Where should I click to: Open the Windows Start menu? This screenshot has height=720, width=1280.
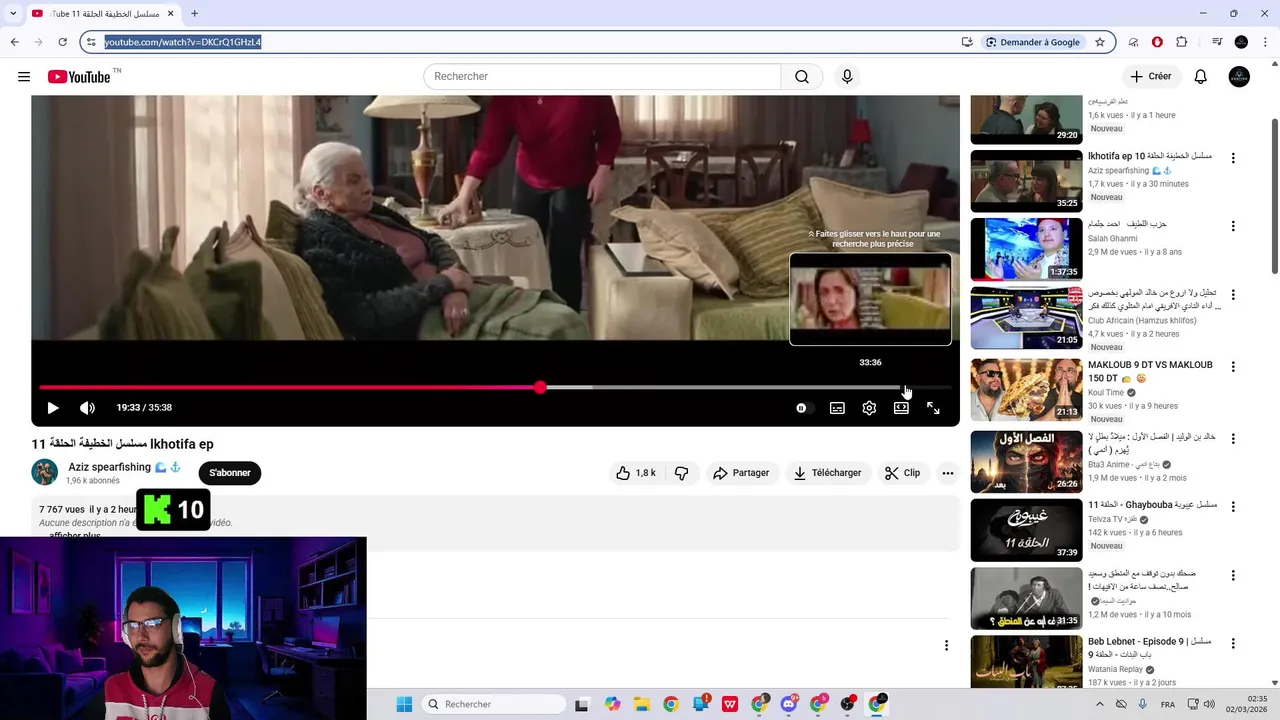404,704
